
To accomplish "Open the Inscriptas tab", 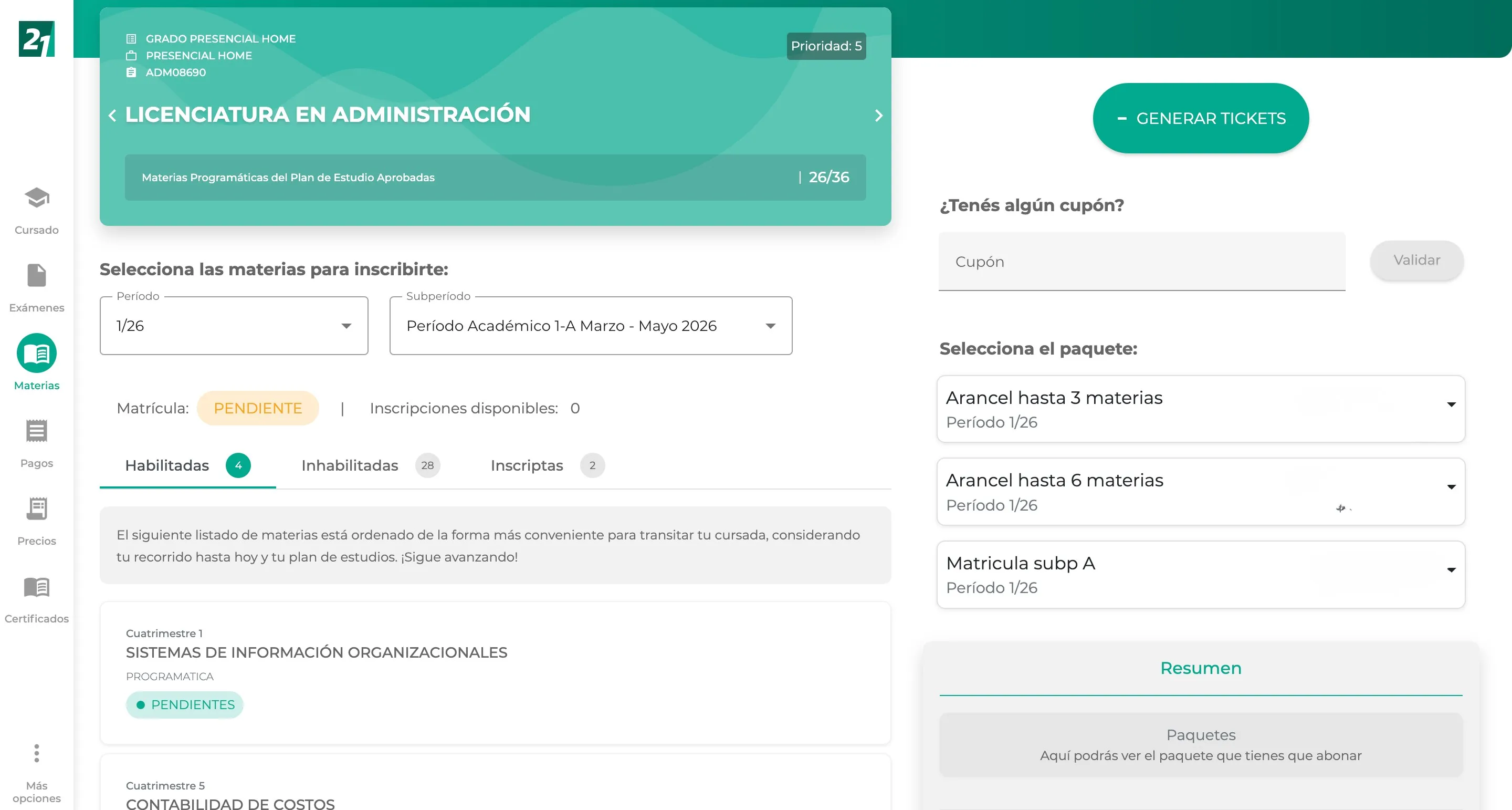I will (x=527, y=465).
